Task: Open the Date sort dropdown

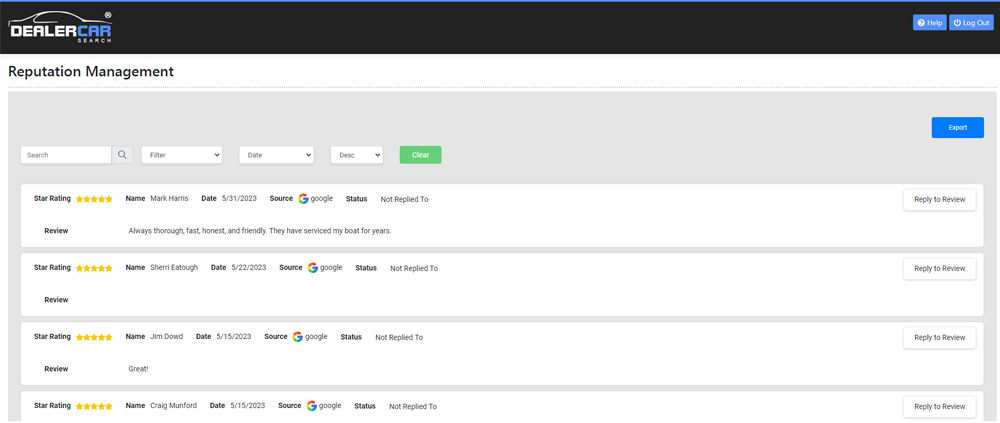Action: pyautogui.click(x=276, y=155)
